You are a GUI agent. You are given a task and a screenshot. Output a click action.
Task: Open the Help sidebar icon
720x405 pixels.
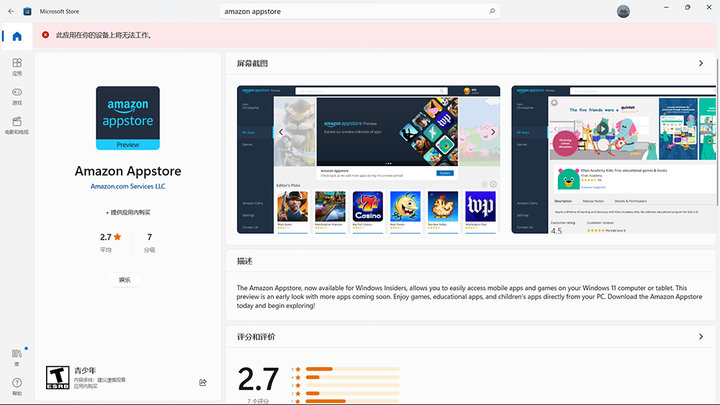(x=17, y=387)
